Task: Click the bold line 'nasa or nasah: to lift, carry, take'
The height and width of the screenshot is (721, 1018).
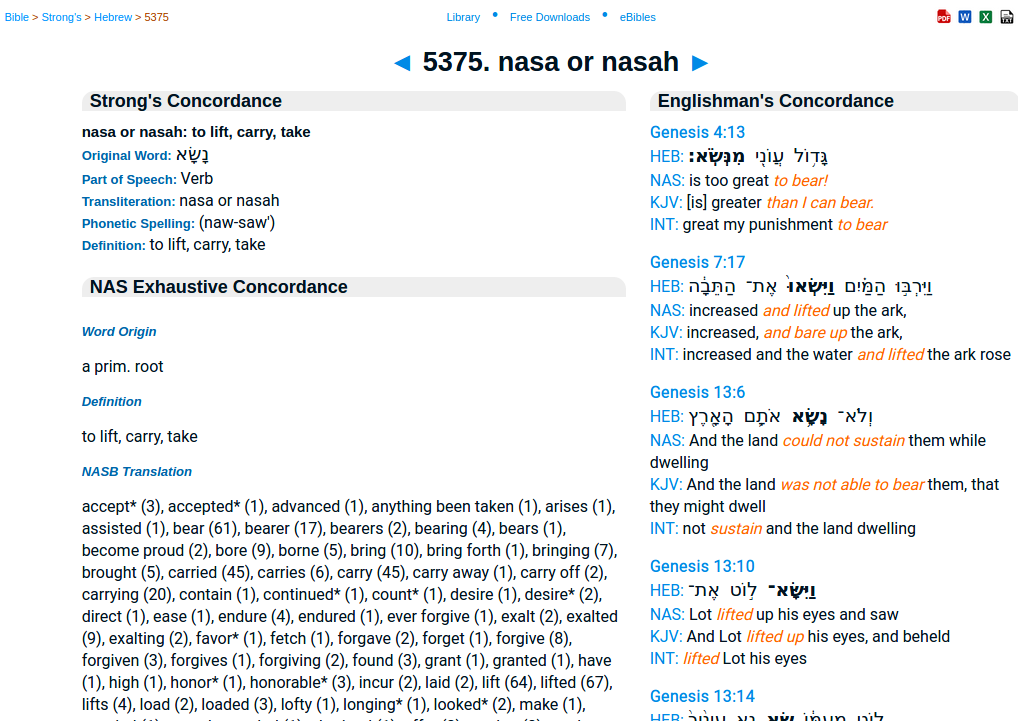Action: (196, 132)
